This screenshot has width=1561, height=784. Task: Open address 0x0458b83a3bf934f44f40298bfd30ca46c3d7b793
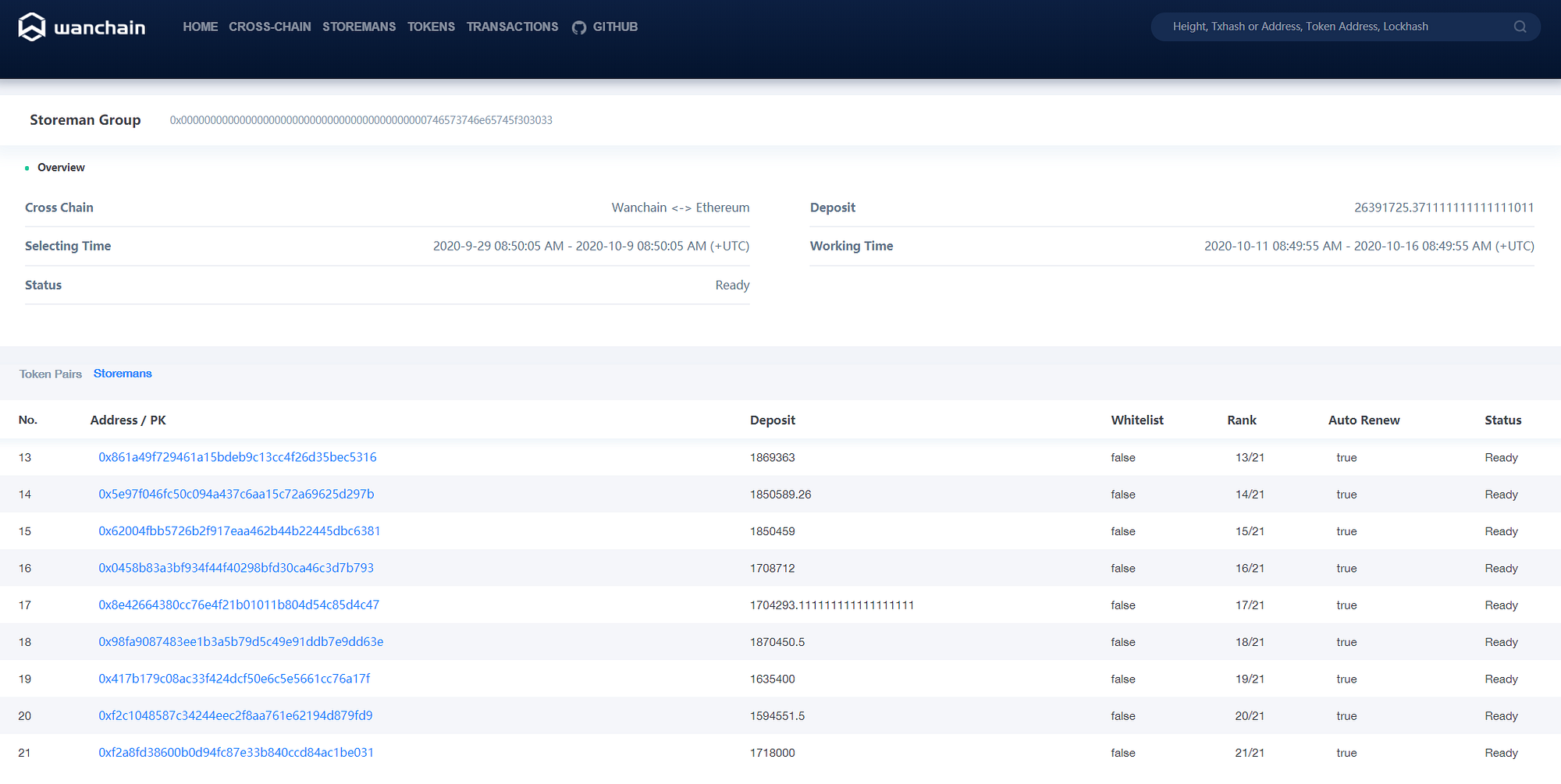coord(236,568)
